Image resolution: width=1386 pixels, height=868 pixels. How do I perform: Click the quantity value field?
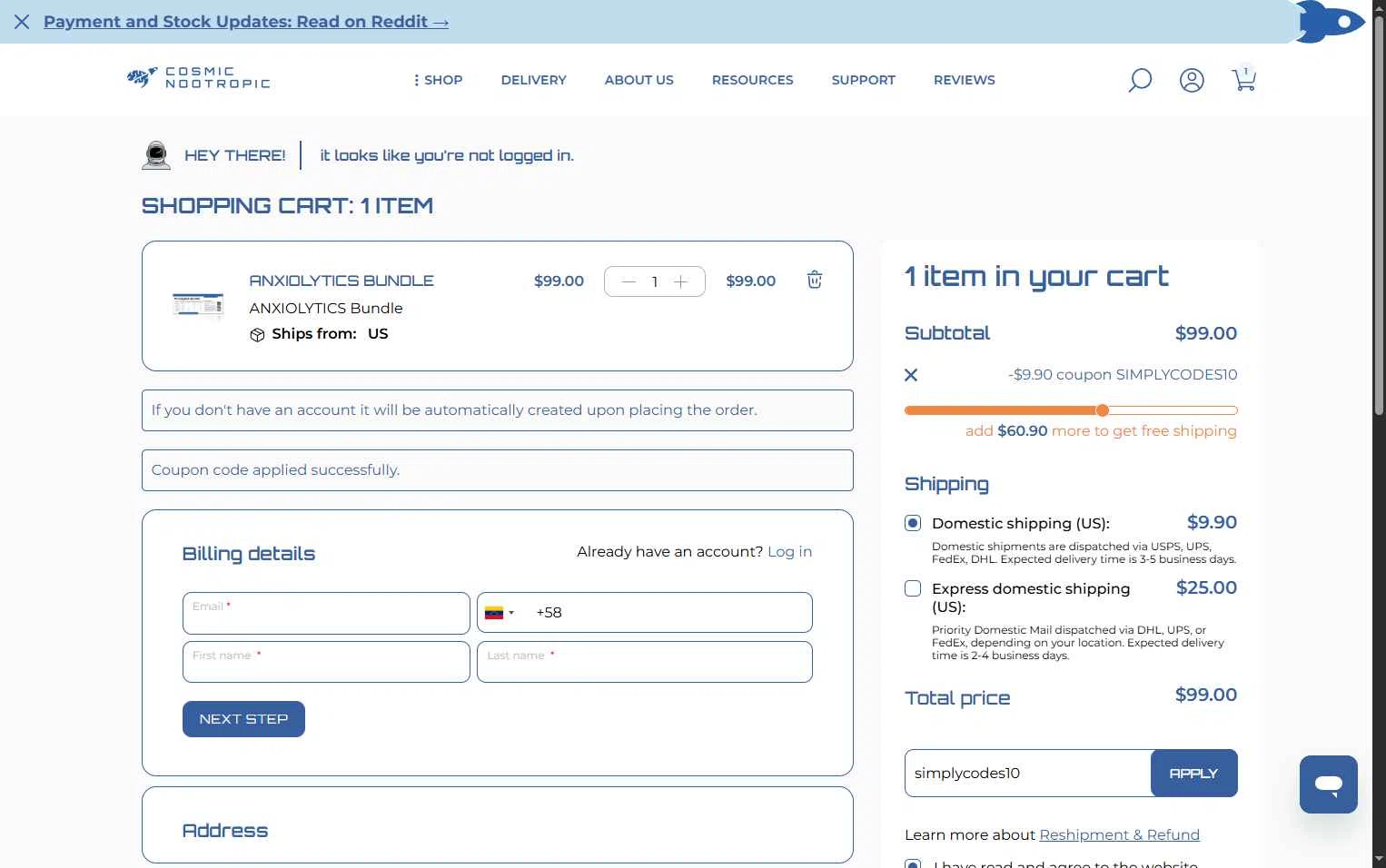pyautogui.click(x=654, y=281)
